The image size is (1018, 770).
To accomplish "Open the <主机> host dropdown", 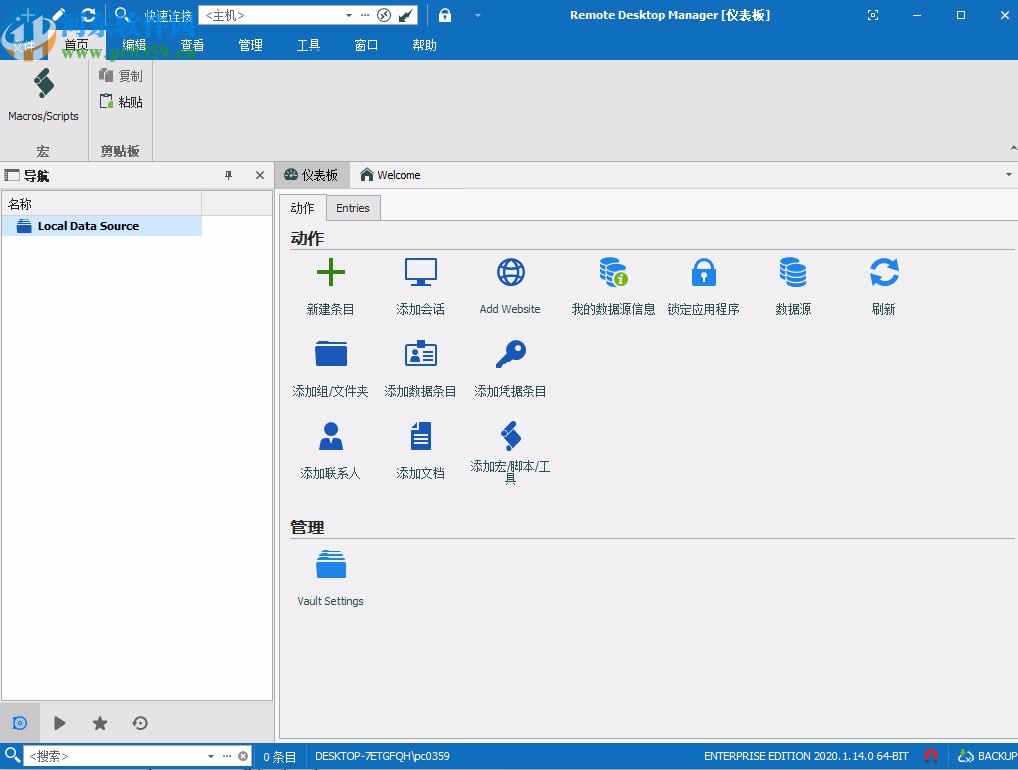I will [x=350, y=15].
